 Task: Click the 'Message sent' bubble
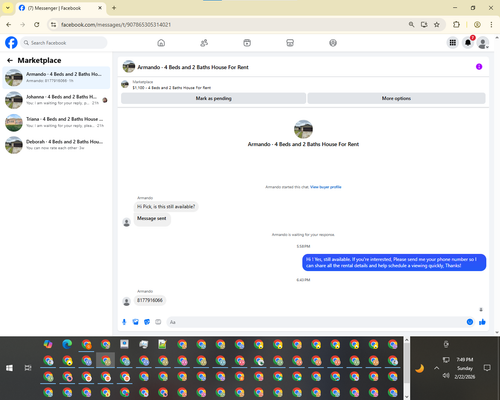[x=152, y=218]
